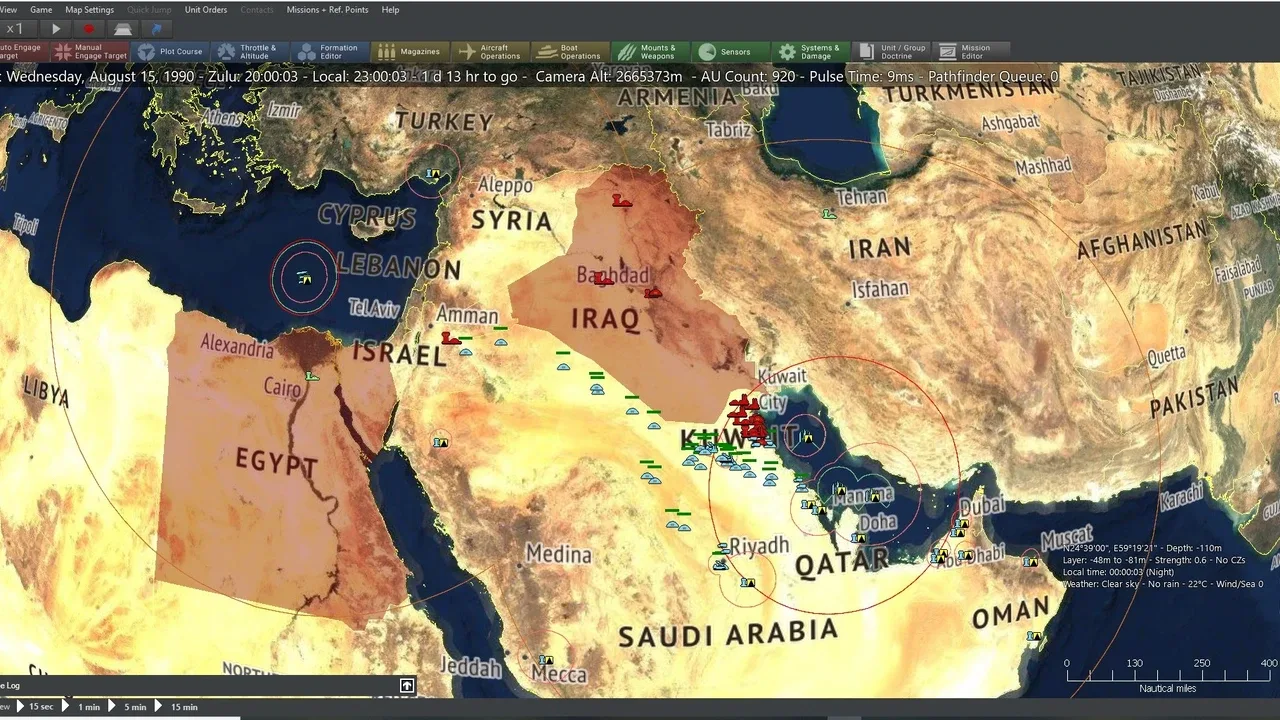1280x720 pixels.
Task: Open Systems & Damage panel
Action: coord(810,52)
